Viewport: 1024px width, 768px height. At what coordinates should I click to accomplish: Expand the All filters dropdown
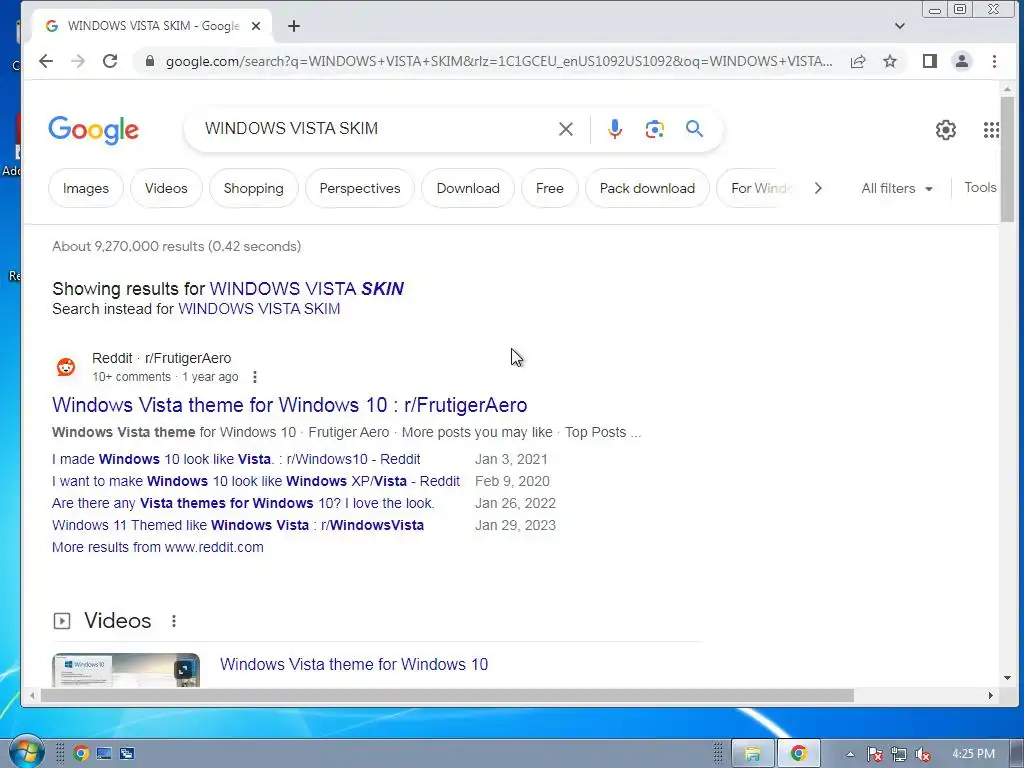pyautogui.click(x=896, y=188)
